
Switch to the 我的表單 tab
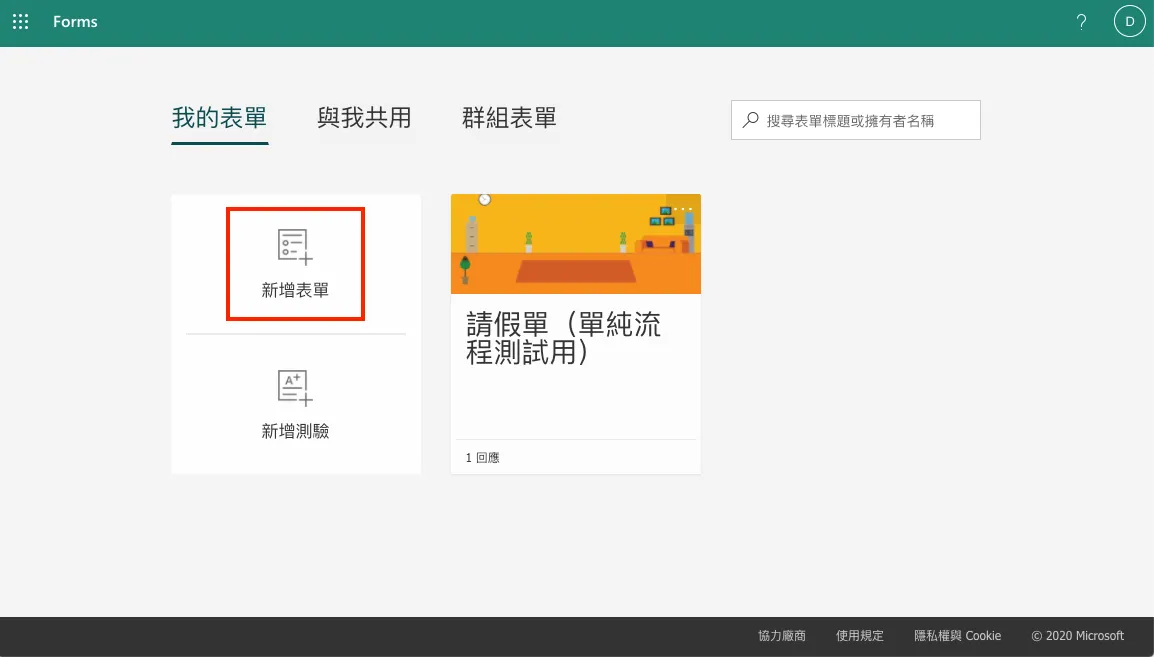(x=219, y=118)
